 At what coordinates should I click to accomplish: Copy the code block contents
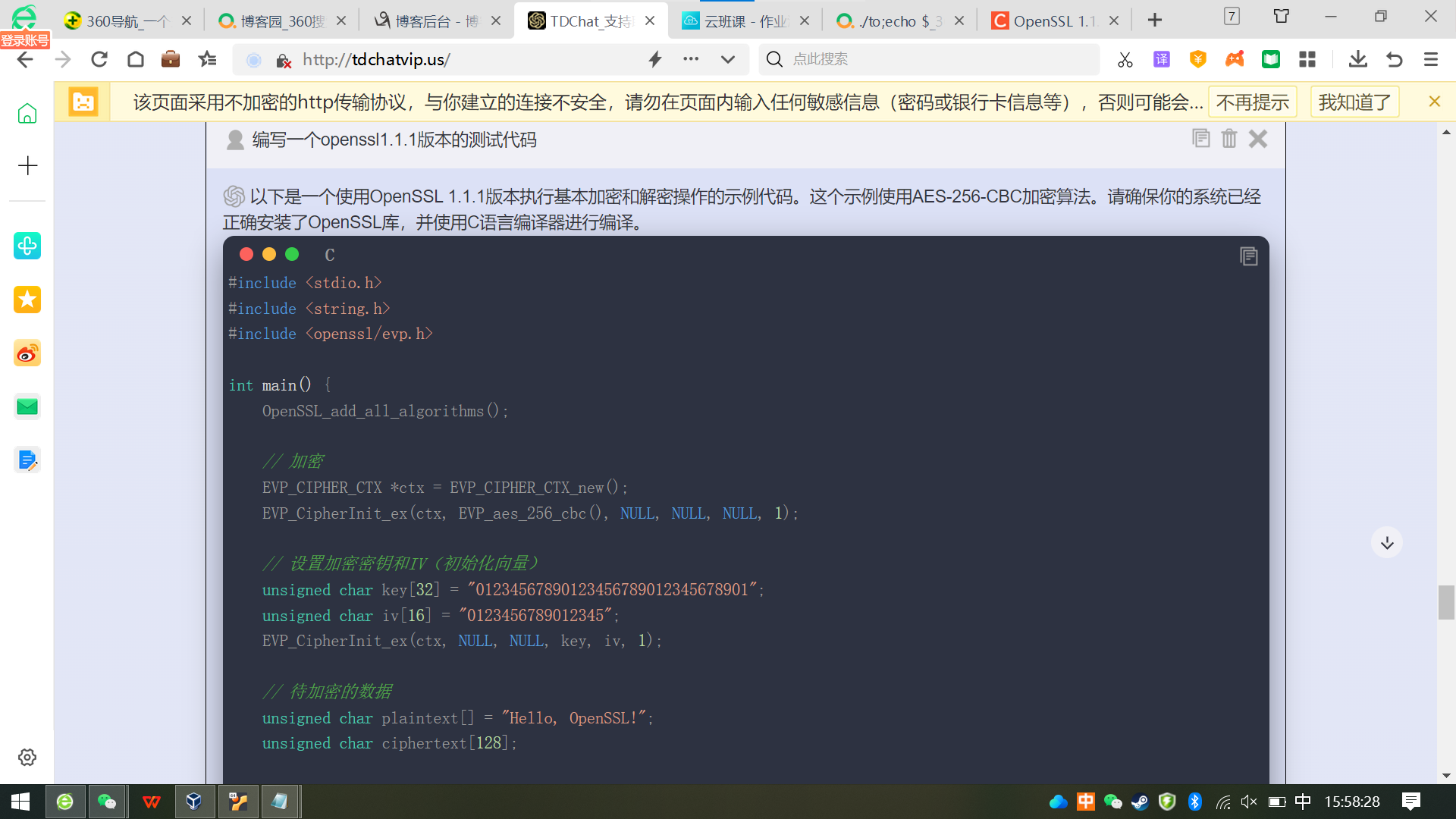tap(1248, 256)
